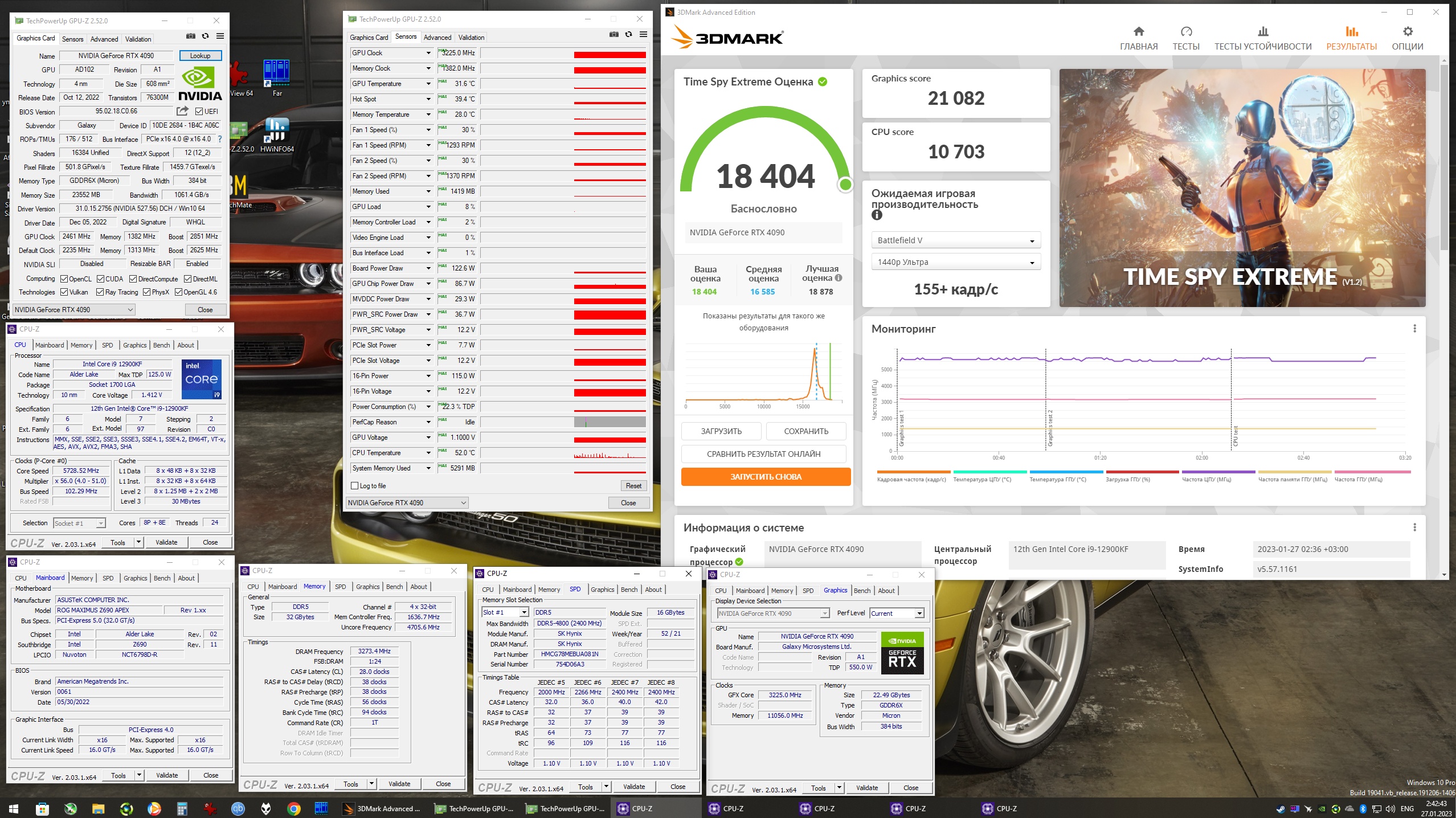Click the refresh icon in the GPU-Z Graphics Card window
1456x818 pixels.
coord(206,36)
